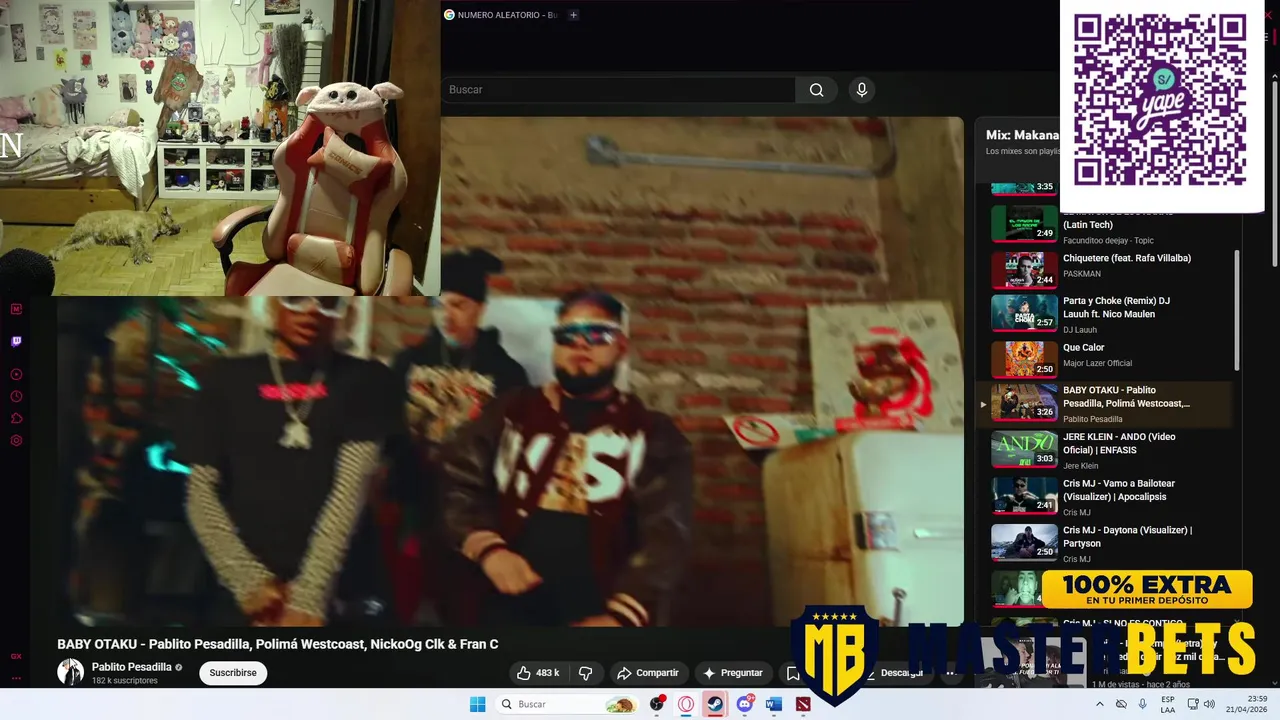Open Dota 2 red taskbar icon
Viewport: 1280px width, 720px height.
click(x=802, y=704)
